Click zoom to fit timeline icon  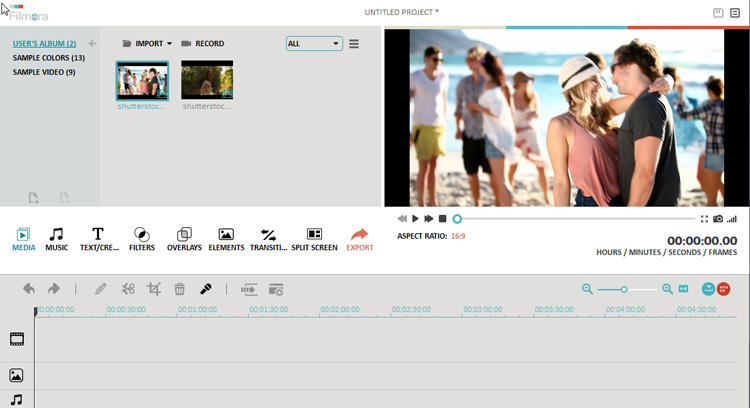tap(684, 289)
